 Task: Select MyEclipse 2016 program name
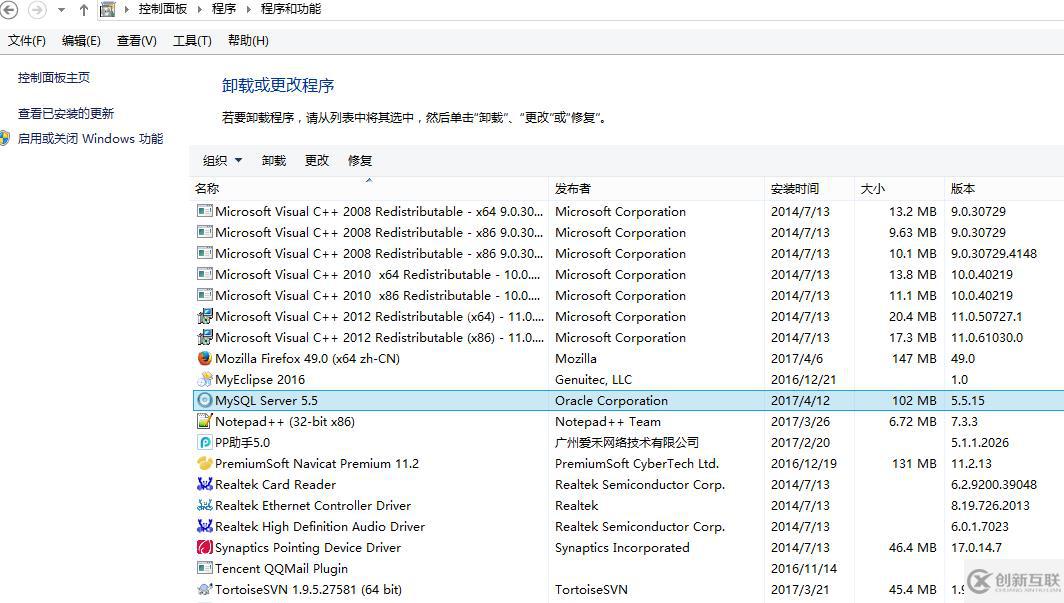(260, 379)
